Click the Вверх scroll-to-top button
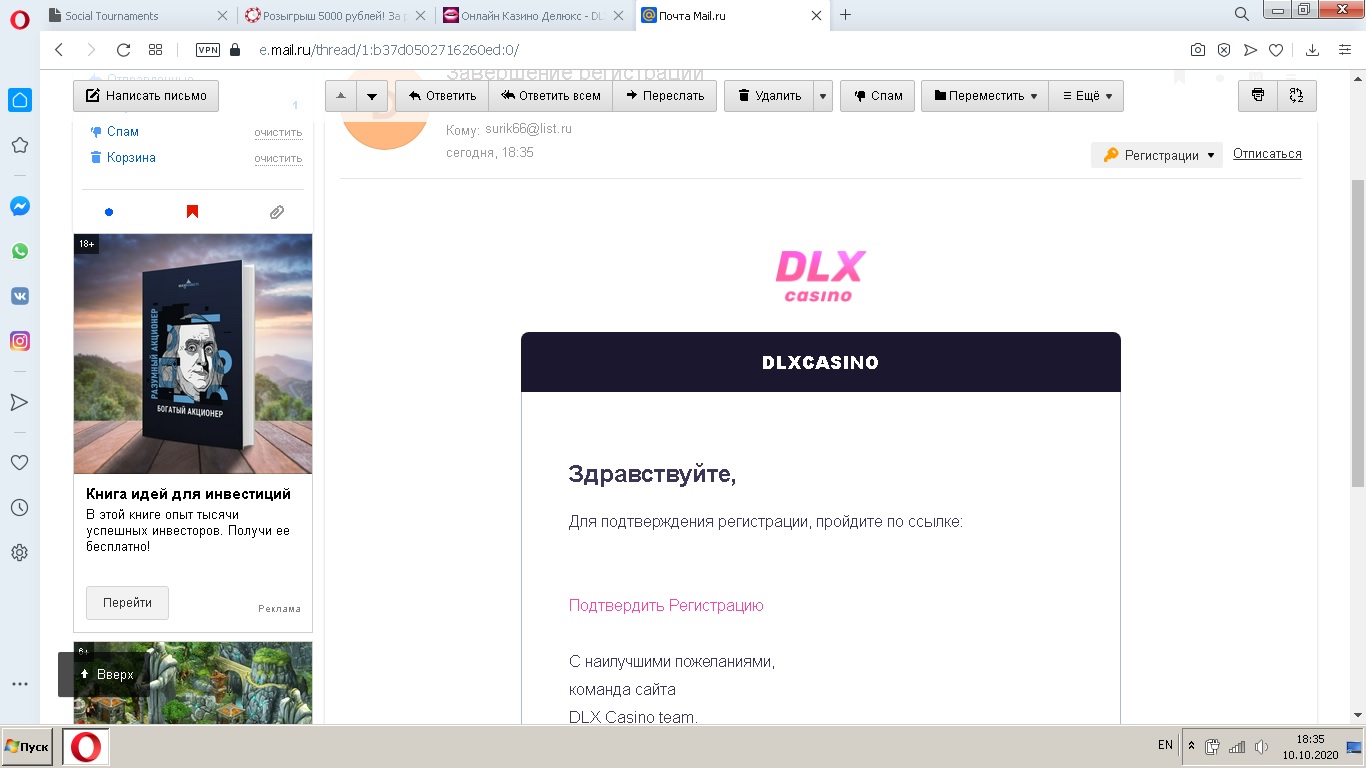Viewport: 1366px width, 768px height. click(x=107, y=675)
